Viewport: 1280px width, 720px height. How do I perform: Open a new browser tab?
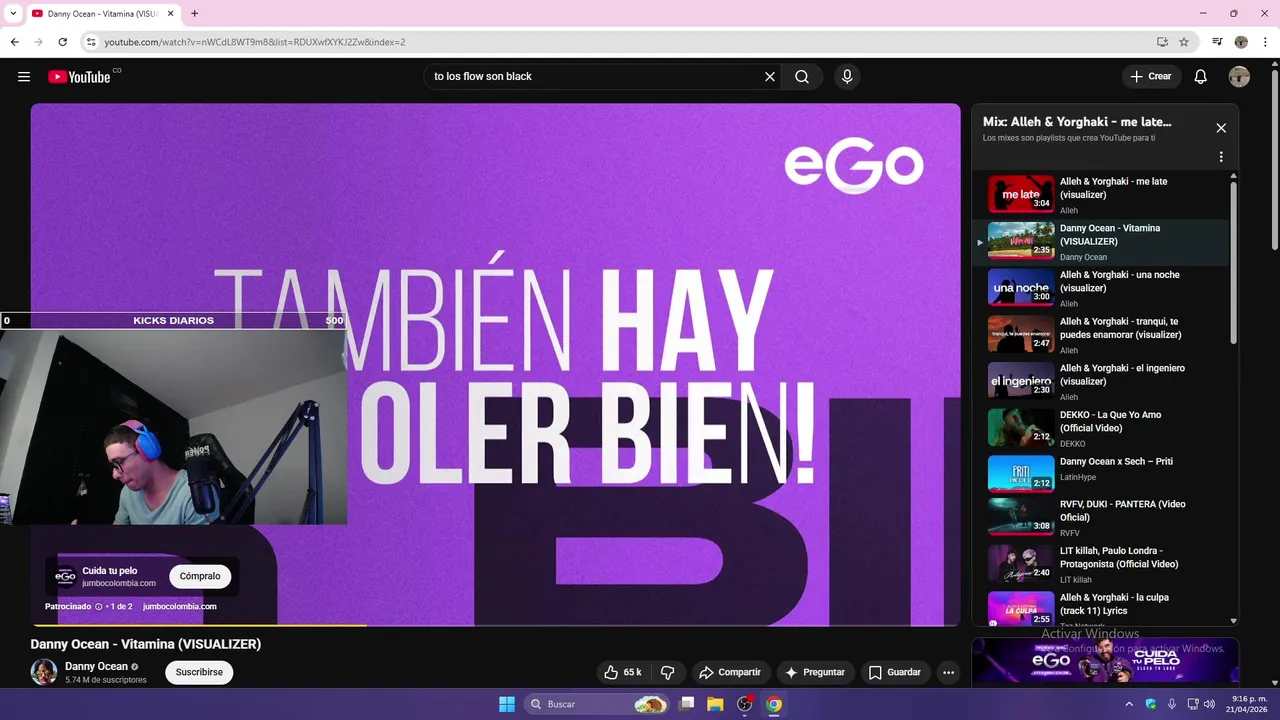tap(194, 13)
